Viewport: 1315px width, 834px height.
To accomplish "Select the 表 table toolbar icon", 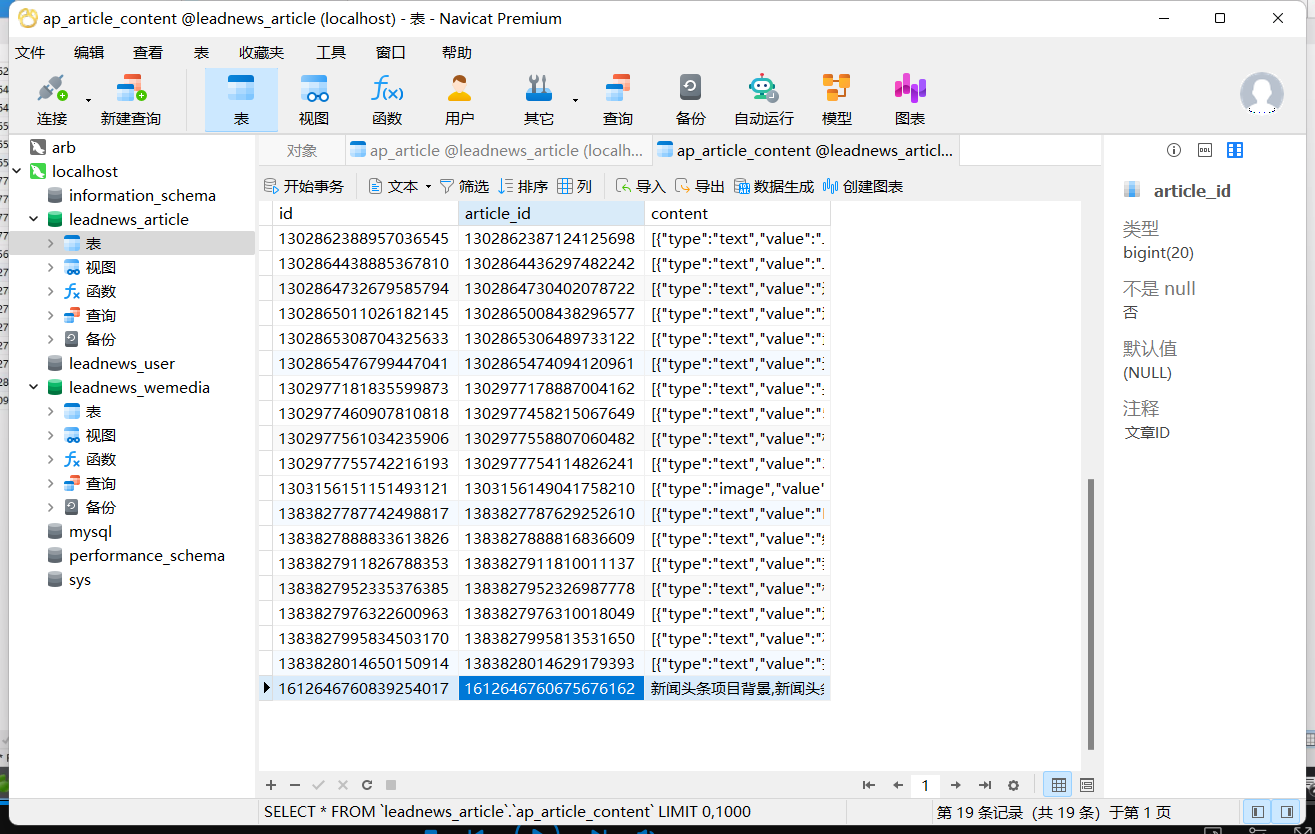I will click(241, 100).
